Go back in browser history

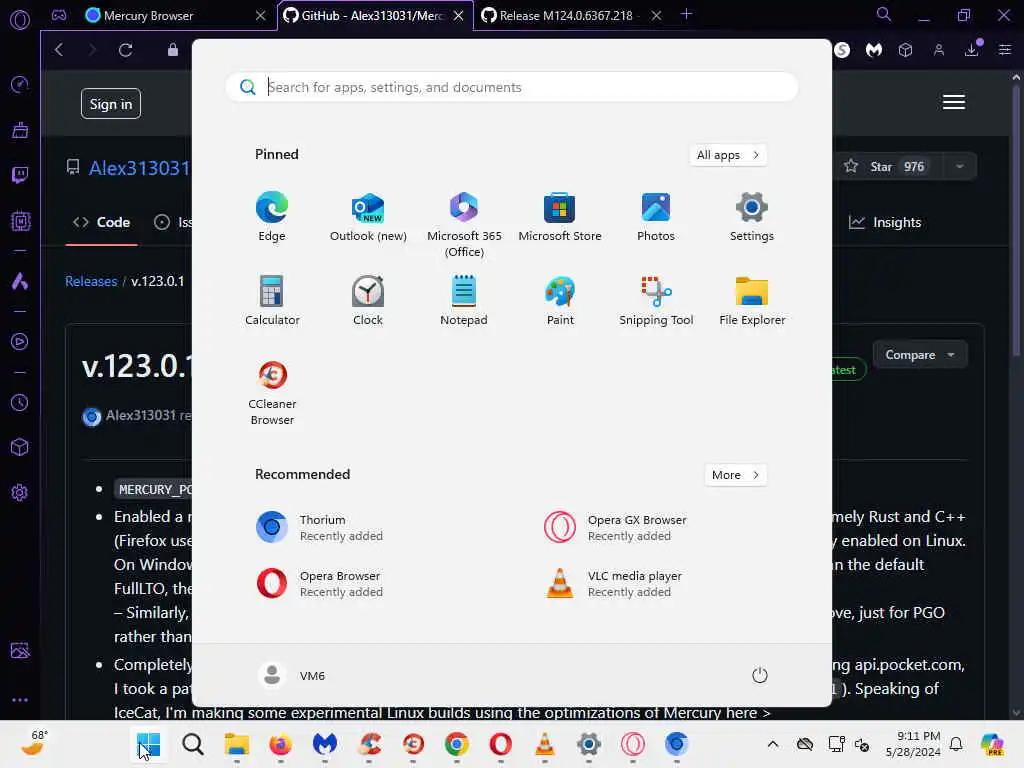pyautogui.click(x=59, y=50)
